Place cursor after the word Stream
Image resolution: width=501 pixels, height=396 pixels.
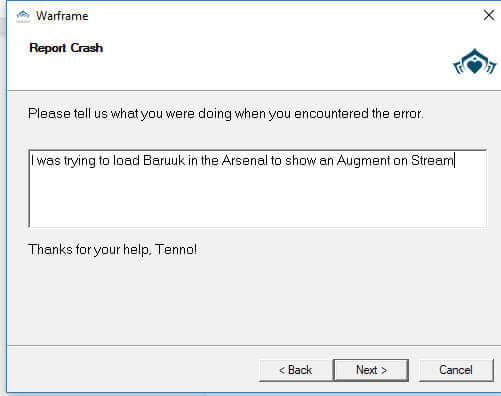tap(454, 161)
